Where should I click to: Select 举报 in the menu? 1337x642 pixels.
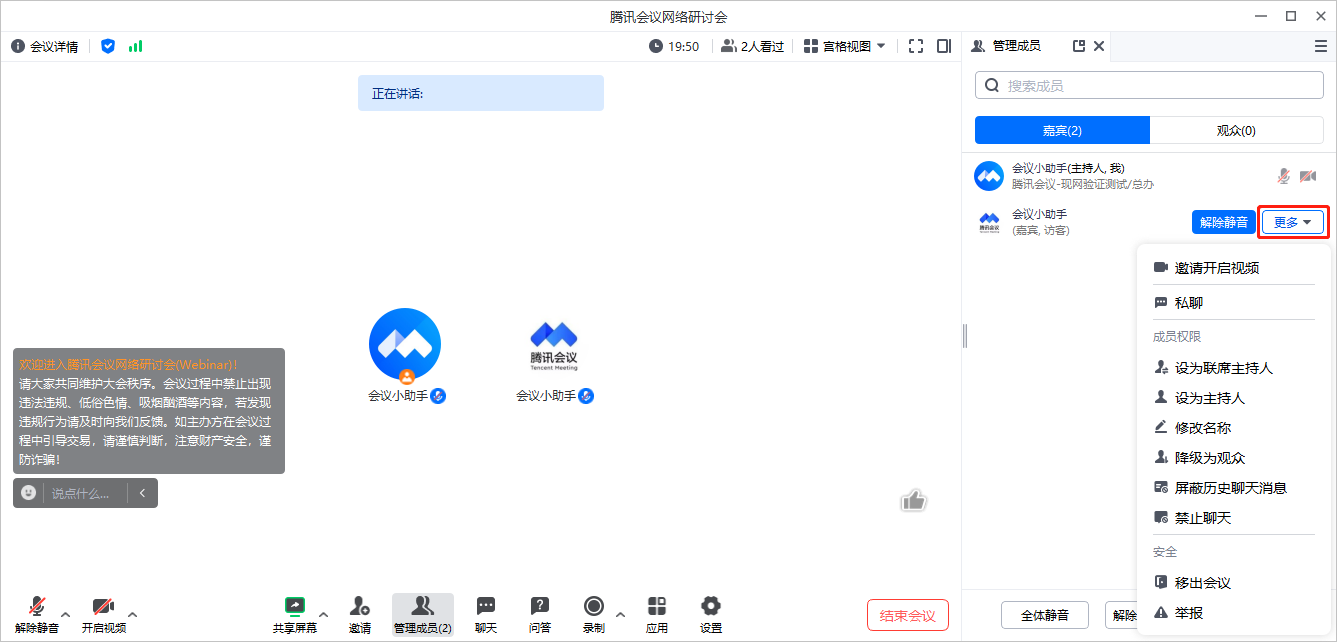pos(1236,613)
